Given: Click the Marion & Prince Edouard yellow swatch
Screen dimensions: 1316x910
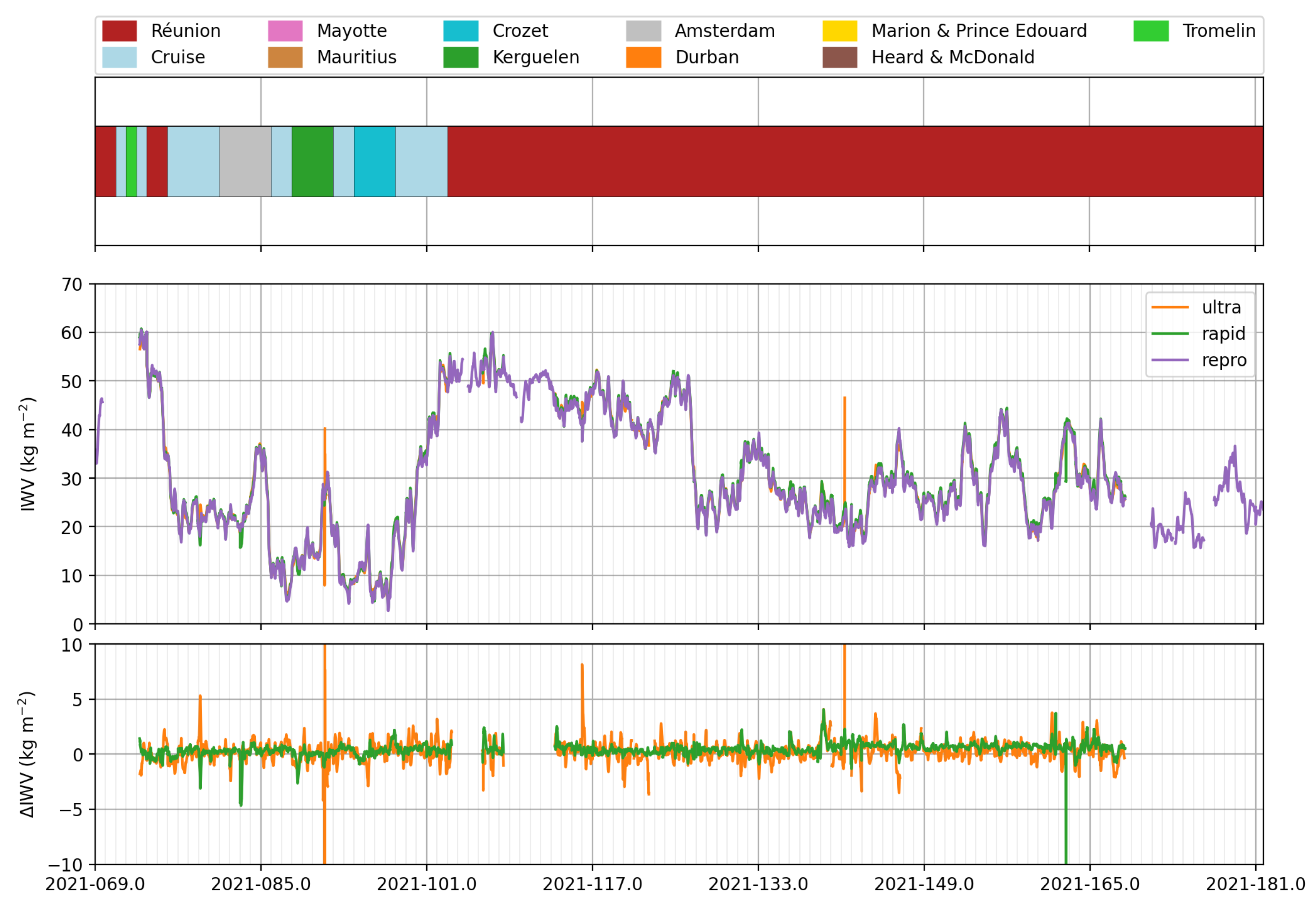Looking at the screenshot, I should (839, 31).
